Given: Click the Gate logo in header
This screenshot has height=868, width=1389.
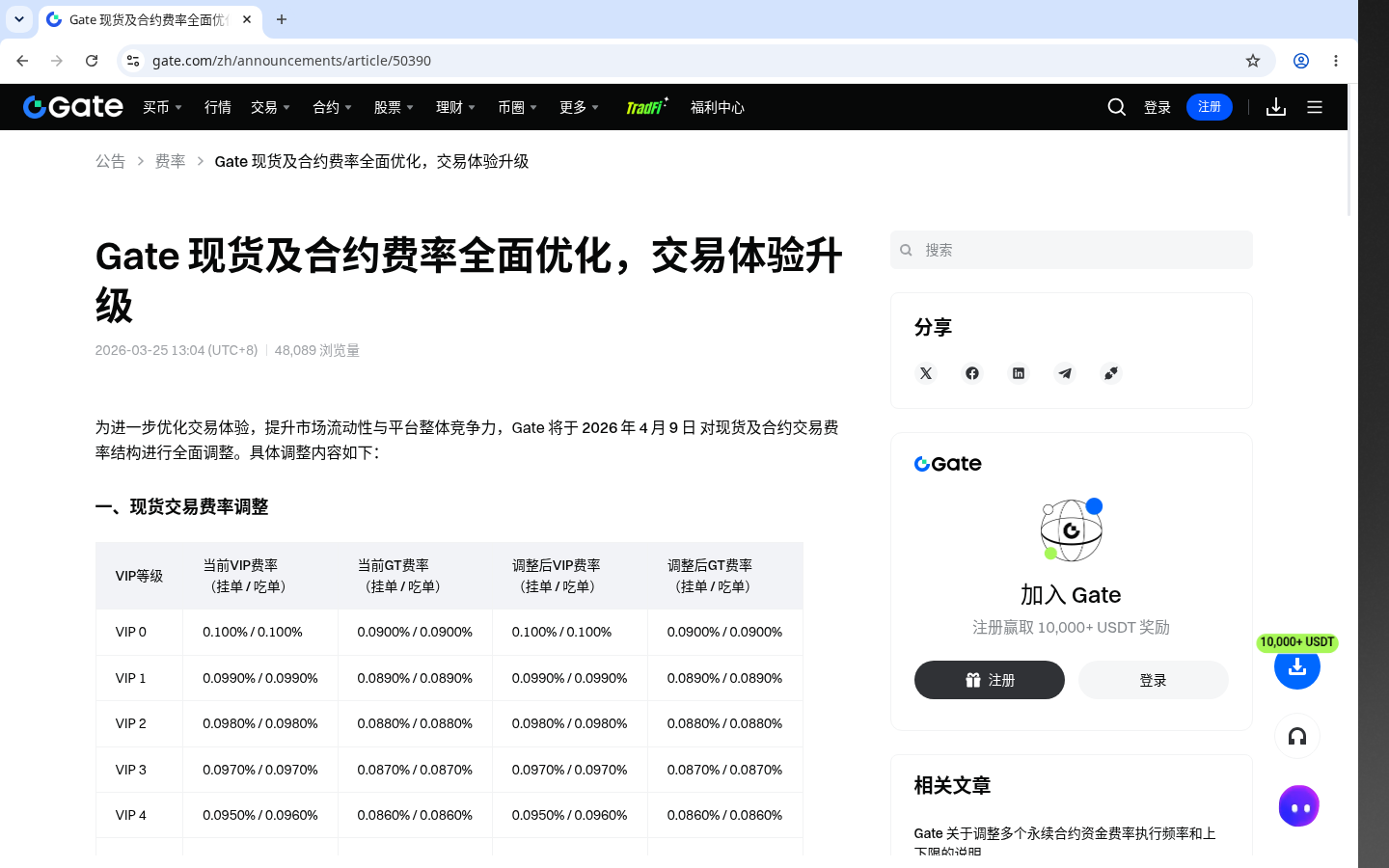Looking at the screenshot, I should (x=73, y=107).
